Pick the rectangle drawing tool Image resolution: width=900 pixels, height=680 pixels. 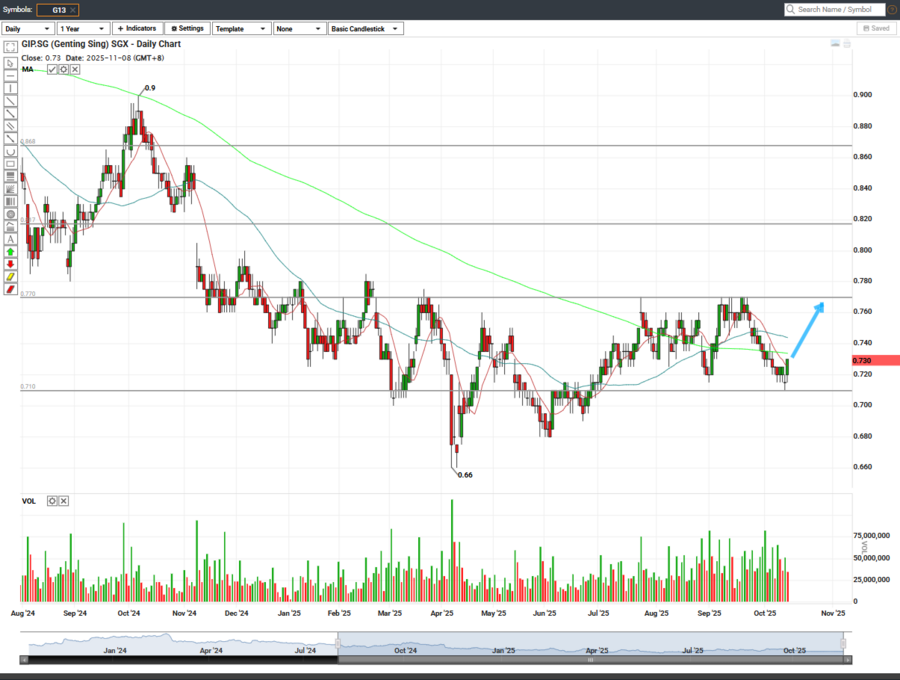[x=10, y=164]
